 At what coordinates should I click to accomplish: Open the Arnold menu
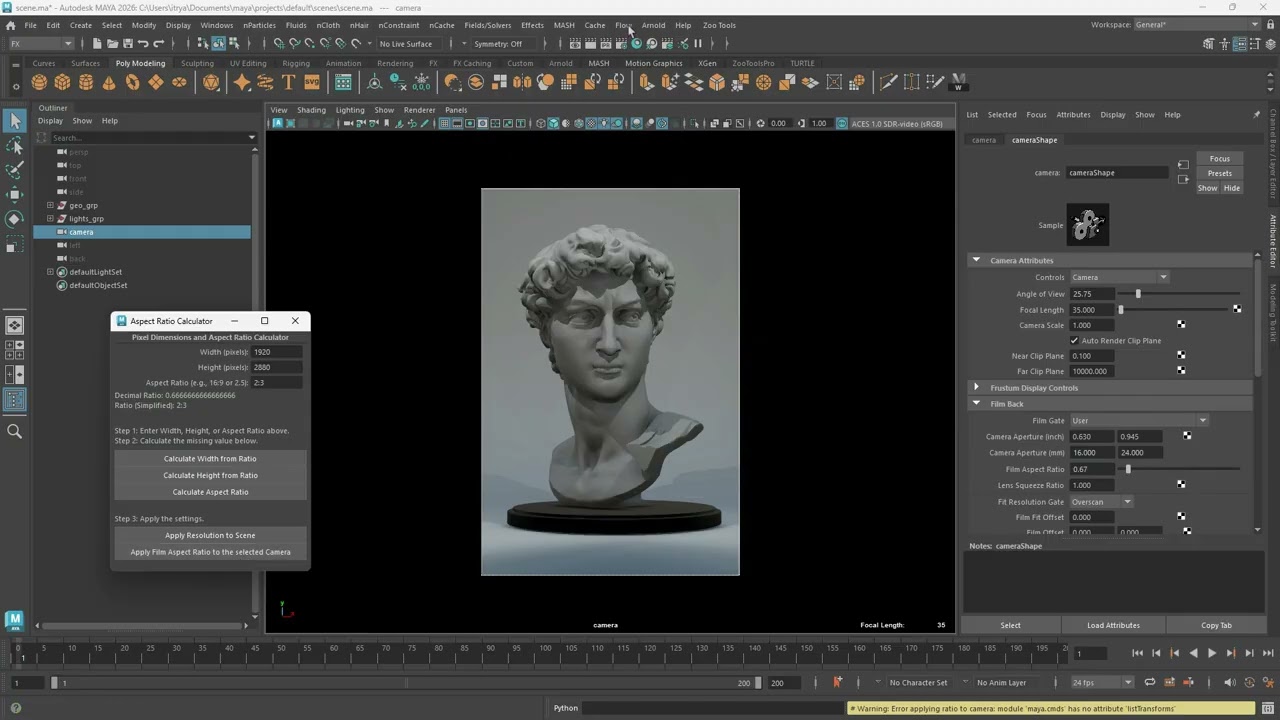(653, 25)
